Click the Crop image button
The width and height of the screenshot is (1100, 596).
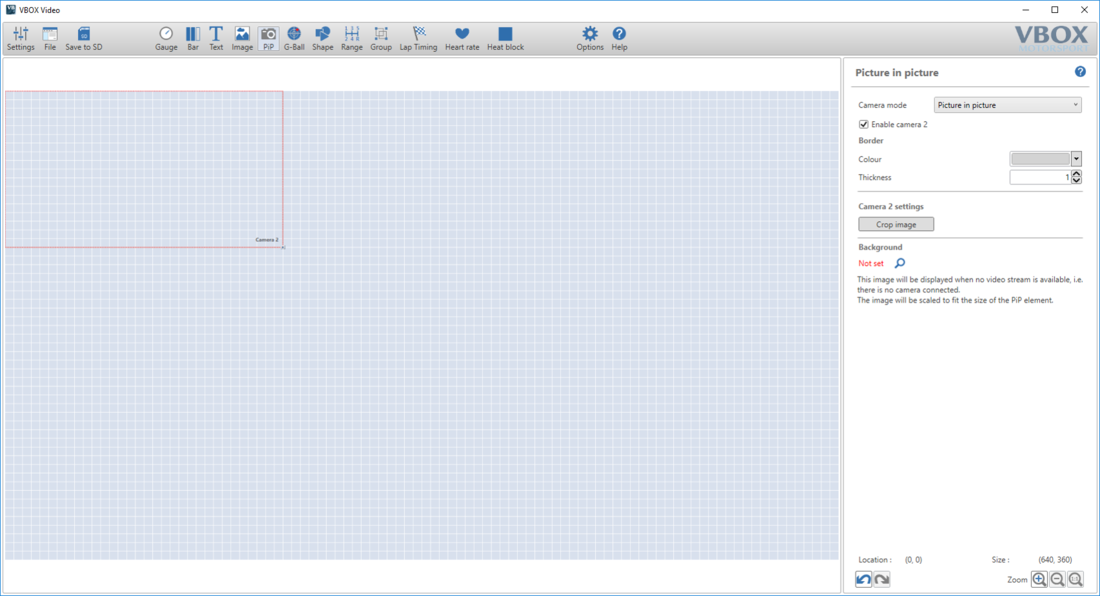click(896, 224)
